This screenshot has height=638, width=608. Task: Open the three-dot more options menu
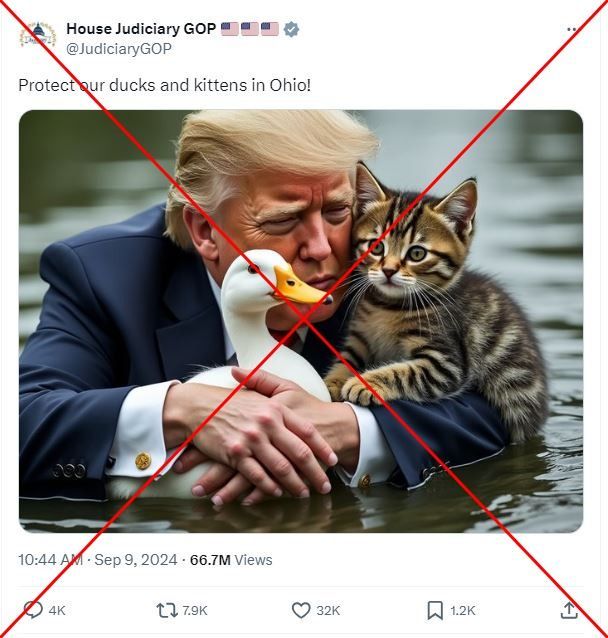pyautogui.click(x=571, y=29)
